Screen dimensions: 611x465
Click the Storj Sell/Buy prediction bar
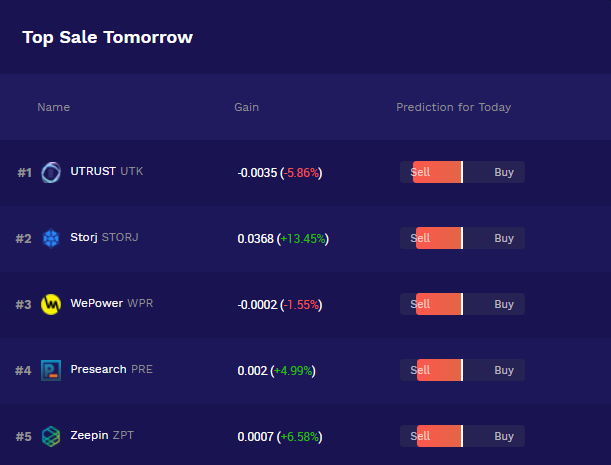(x=462, y=238)
